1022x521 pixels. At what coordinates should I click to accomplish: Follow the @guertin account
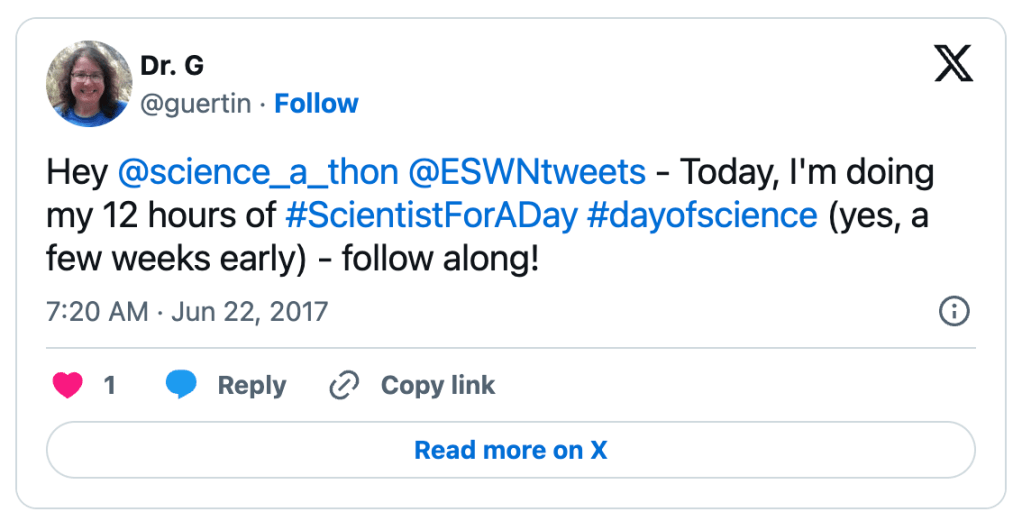(316, 103)
